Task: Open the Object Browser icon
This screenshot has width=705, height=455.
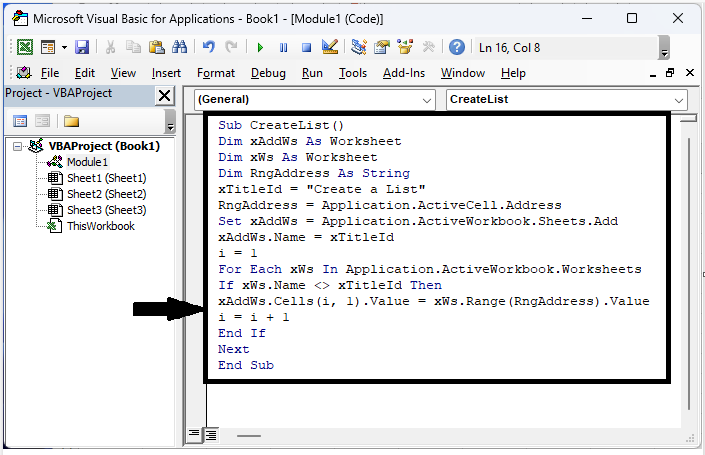Action: tap(405, 47)
